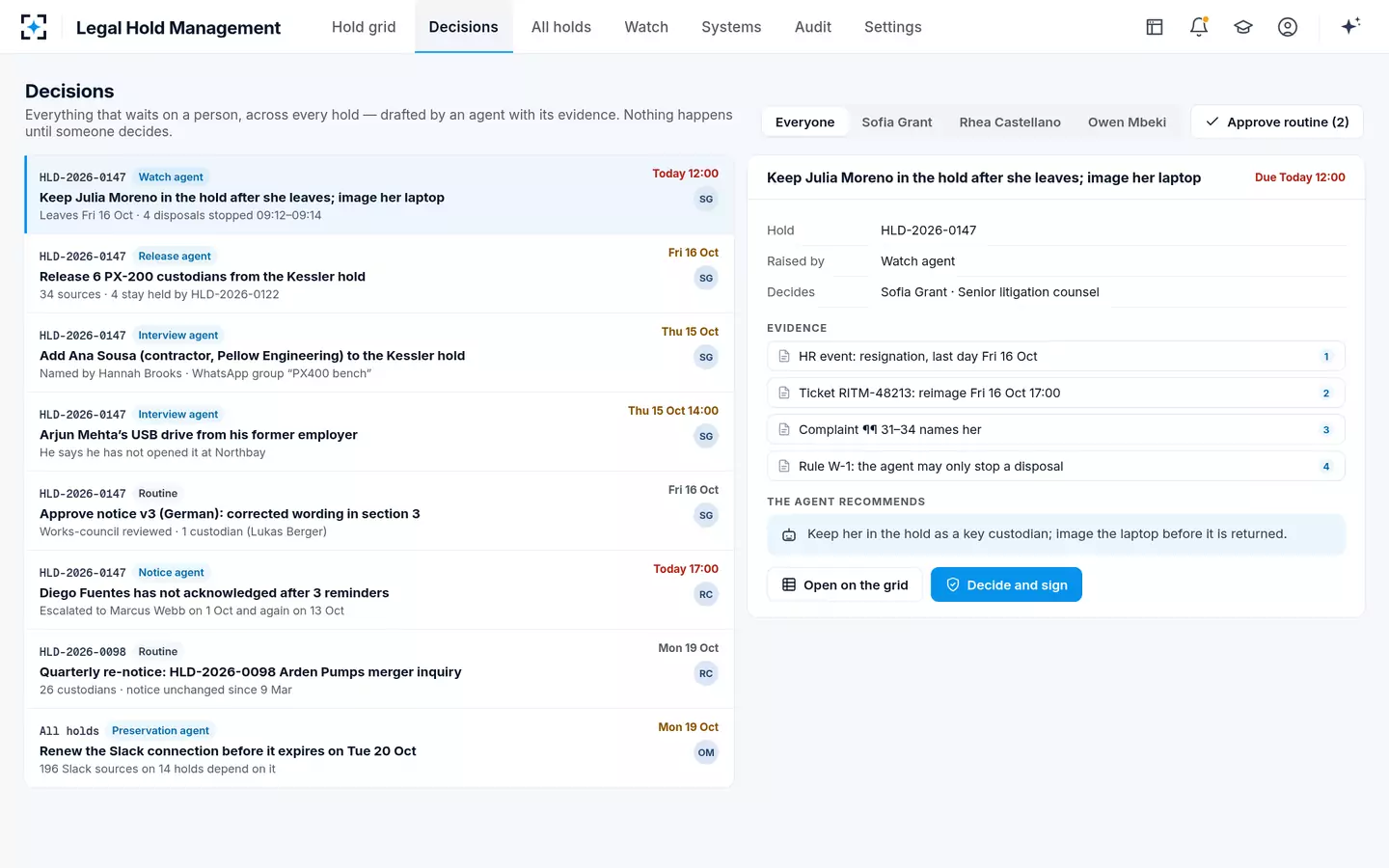Click the document icon beside HR event evidence
Image resolution: width=1389 pixels, height=868 pixels.
coord(784,357)
